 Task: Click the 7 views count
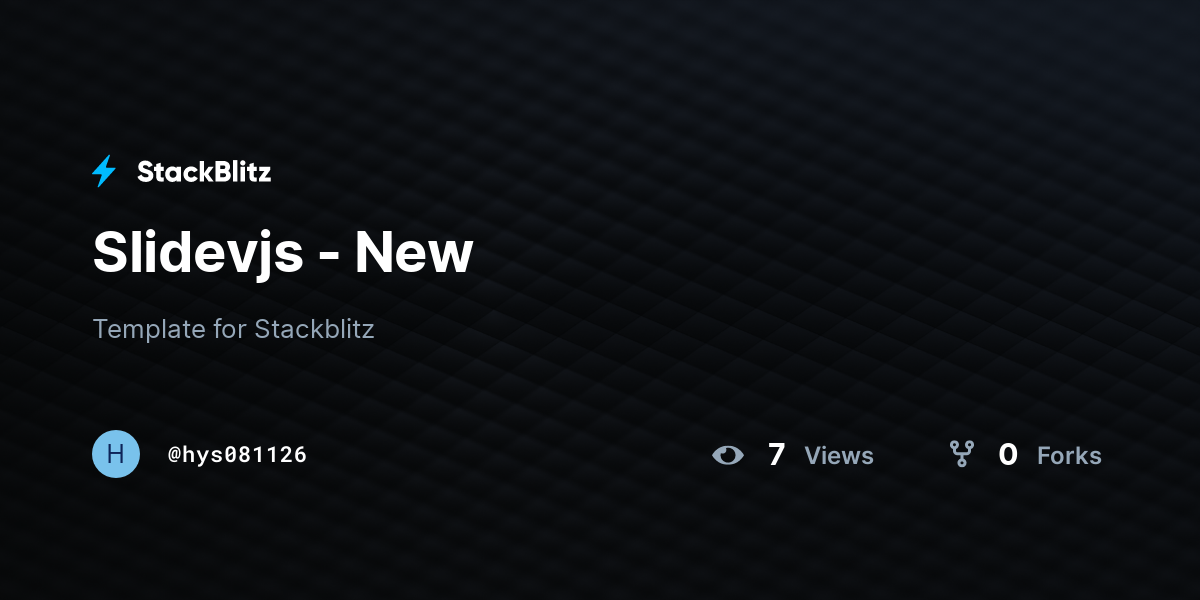[776, 455]
